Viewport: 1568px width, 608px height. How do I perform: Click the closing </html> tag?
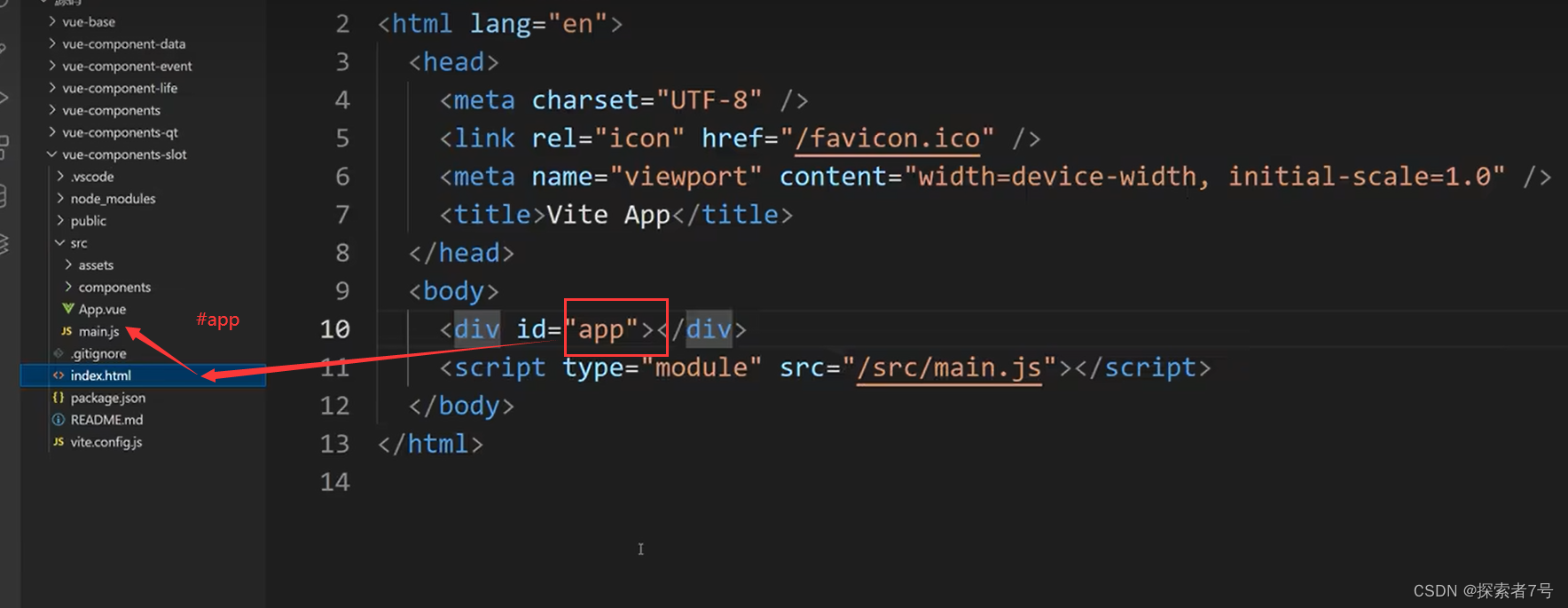(x=430, y=444)
